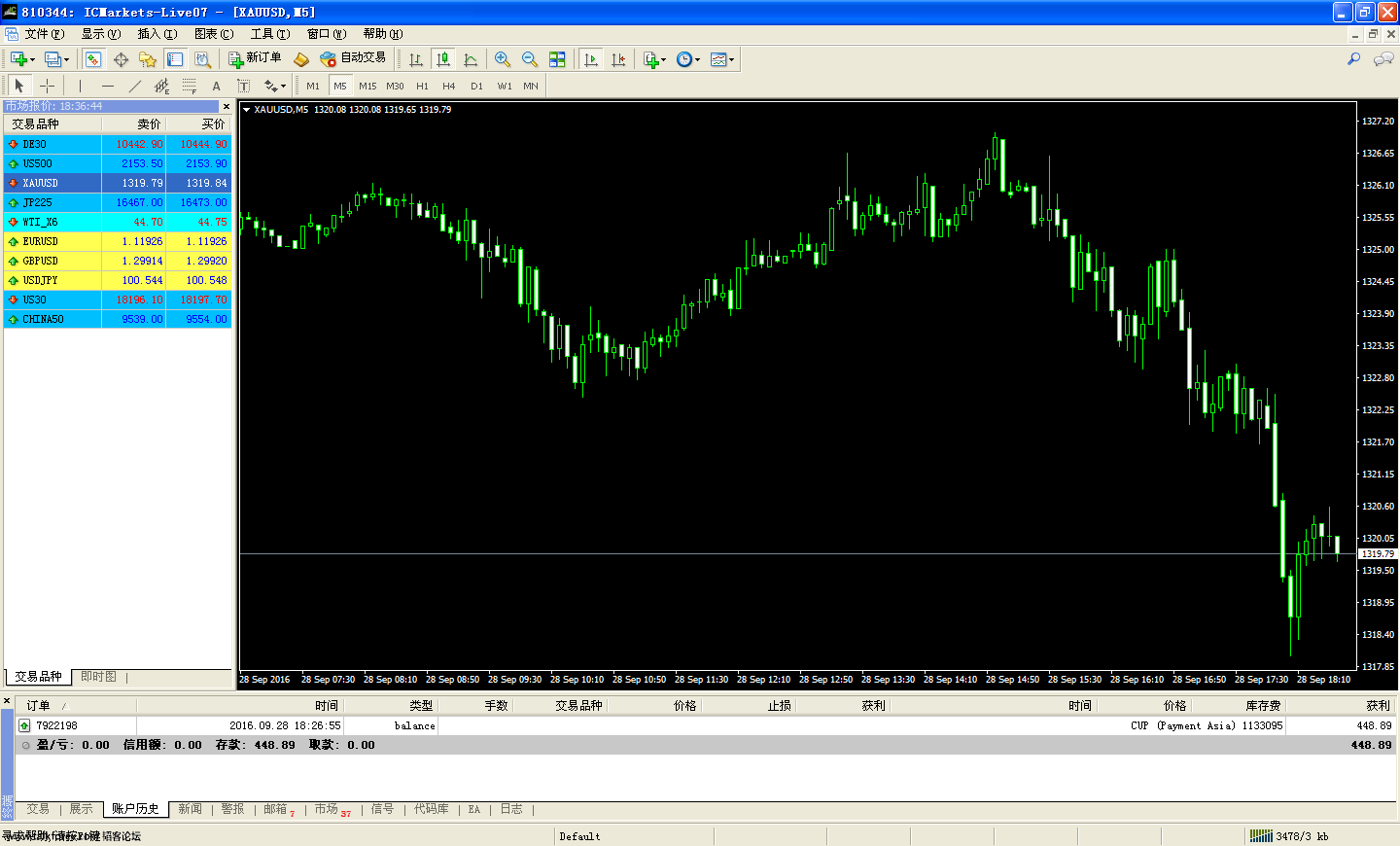Open the 插入 Insert menu
Screen dimensions: 1400x846
tap(157, 34)
